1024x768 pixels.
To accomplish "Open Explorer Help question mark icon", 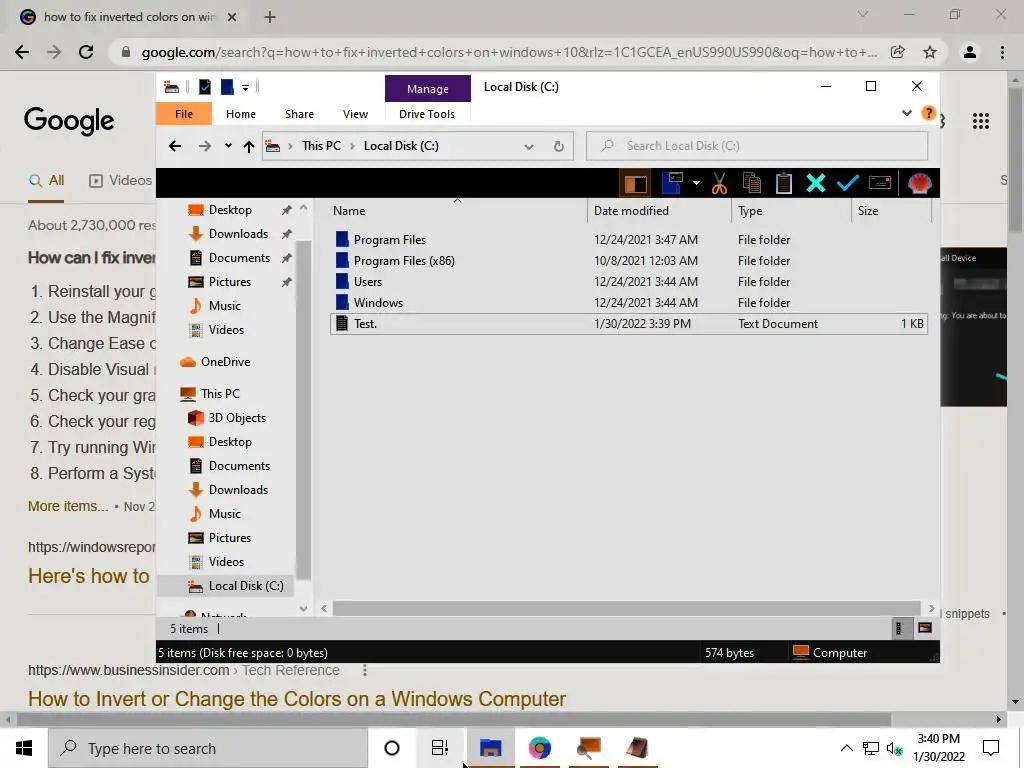I will pos(928,113).
